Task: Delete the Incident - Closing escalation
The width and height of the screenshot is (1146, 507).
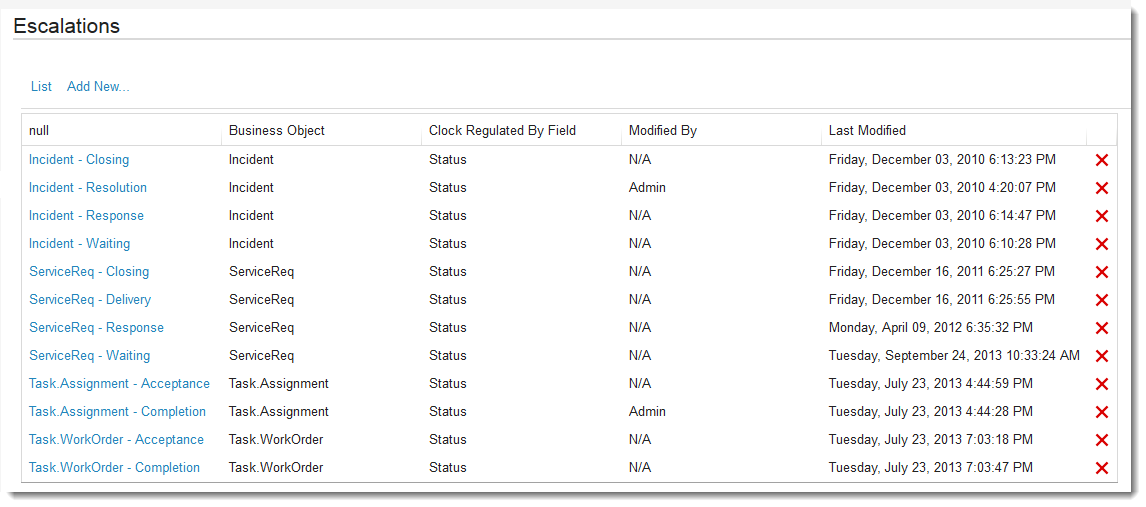Action: [x=1102, y=160]
